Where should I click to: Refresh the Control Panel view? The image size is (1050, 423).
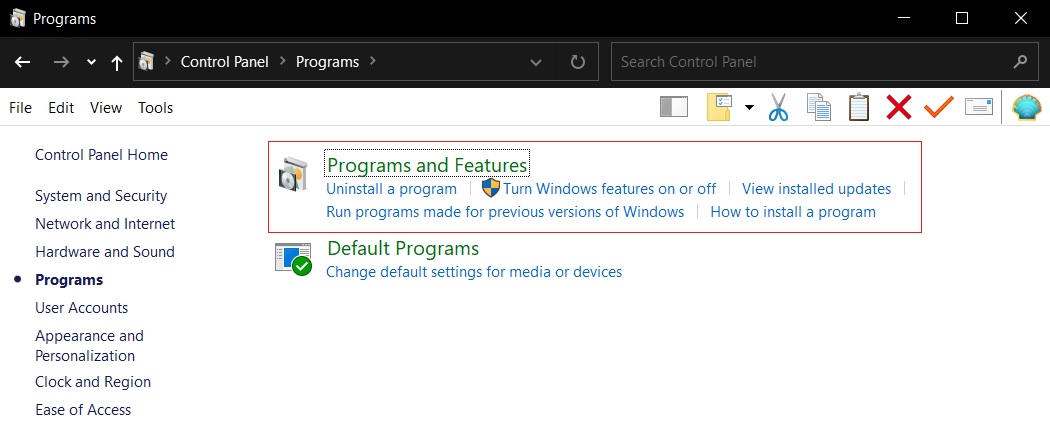pyautogui.click(x=577, y=62)
